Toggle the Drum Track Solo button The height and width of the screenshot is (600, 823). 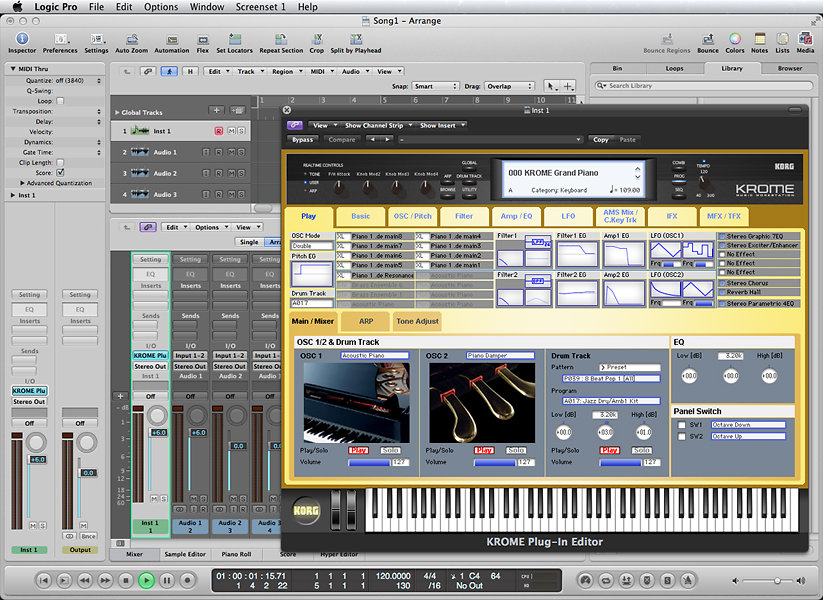(641, 450)
